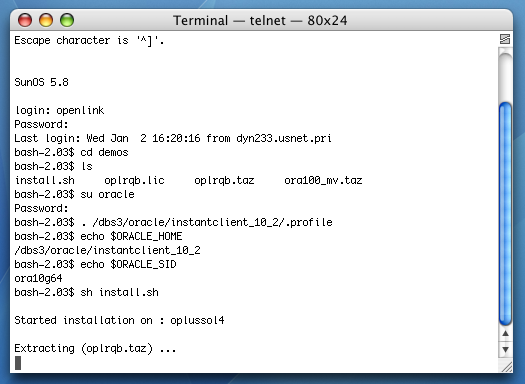Click the 'install.sh' file listing entry
This screenshot has height=384, width=525.
click(x=45, y=180)
